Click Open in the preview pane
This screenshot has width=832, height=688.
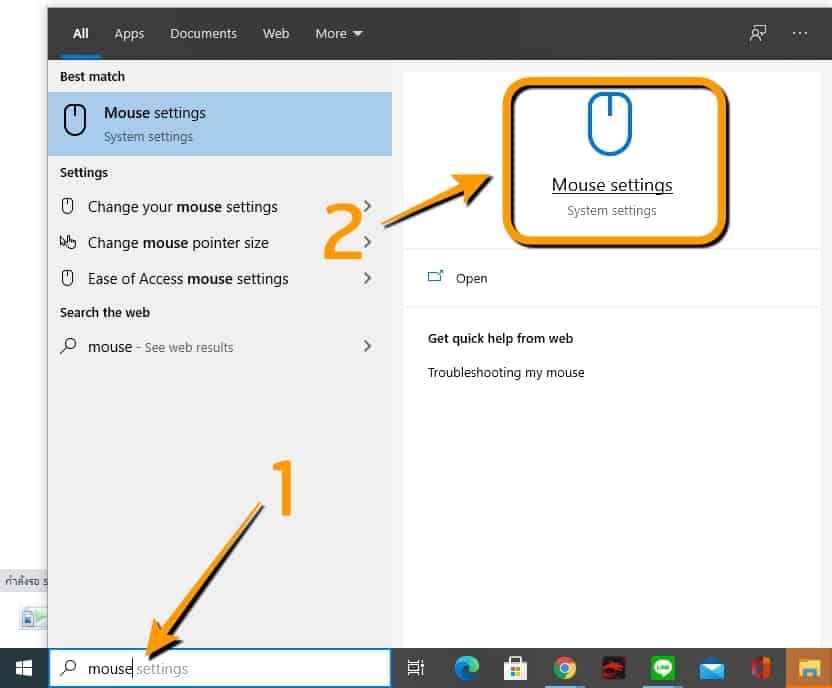click(x=471, y=278)
